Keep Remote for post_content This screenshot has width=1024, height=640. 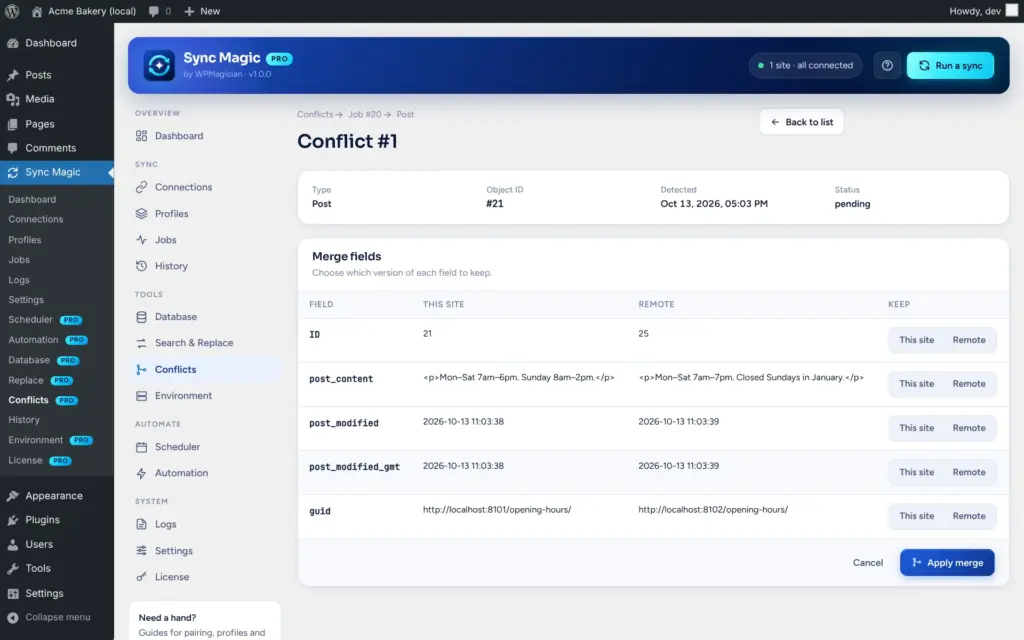[968, 383]
